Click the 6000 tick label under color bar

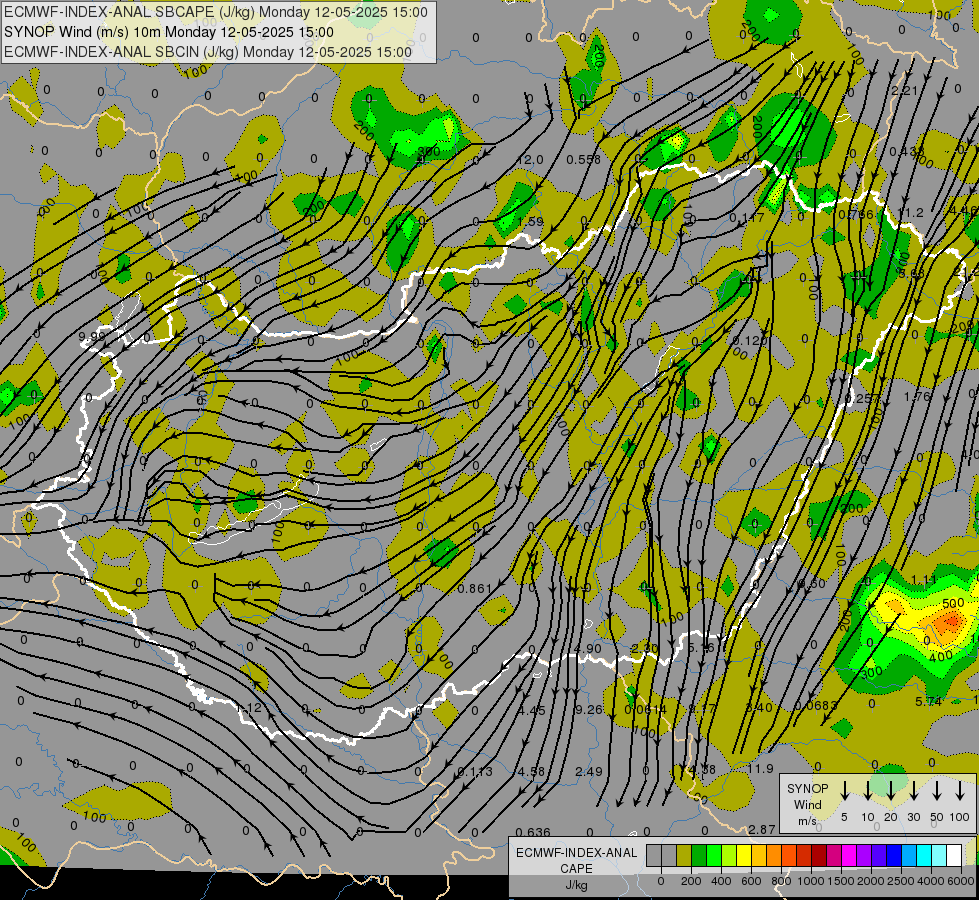click(x=961, y=881)
